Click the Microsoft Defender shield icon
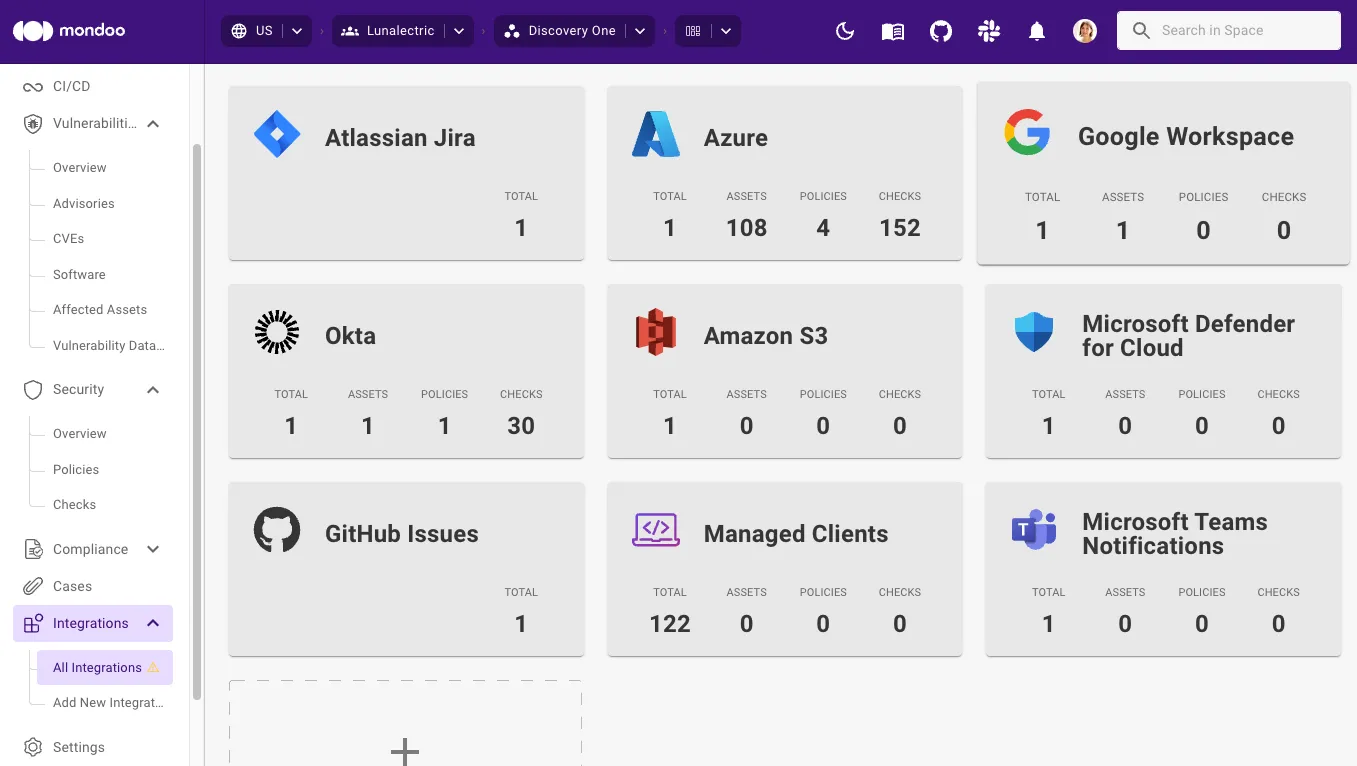 click(x=1034, y=332)
